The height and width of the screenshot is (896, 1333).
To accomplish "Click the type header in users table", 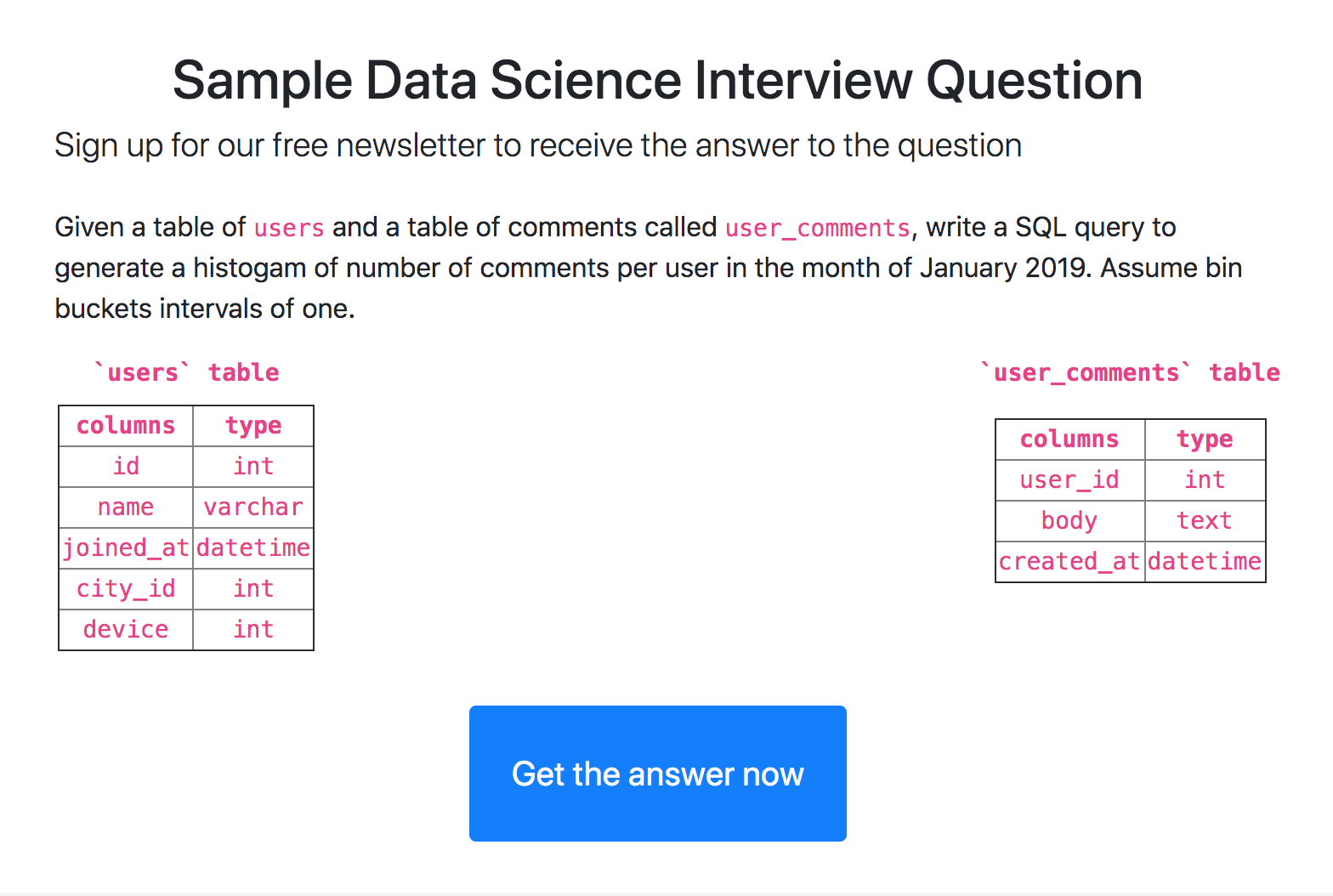I will pos(253,425).
